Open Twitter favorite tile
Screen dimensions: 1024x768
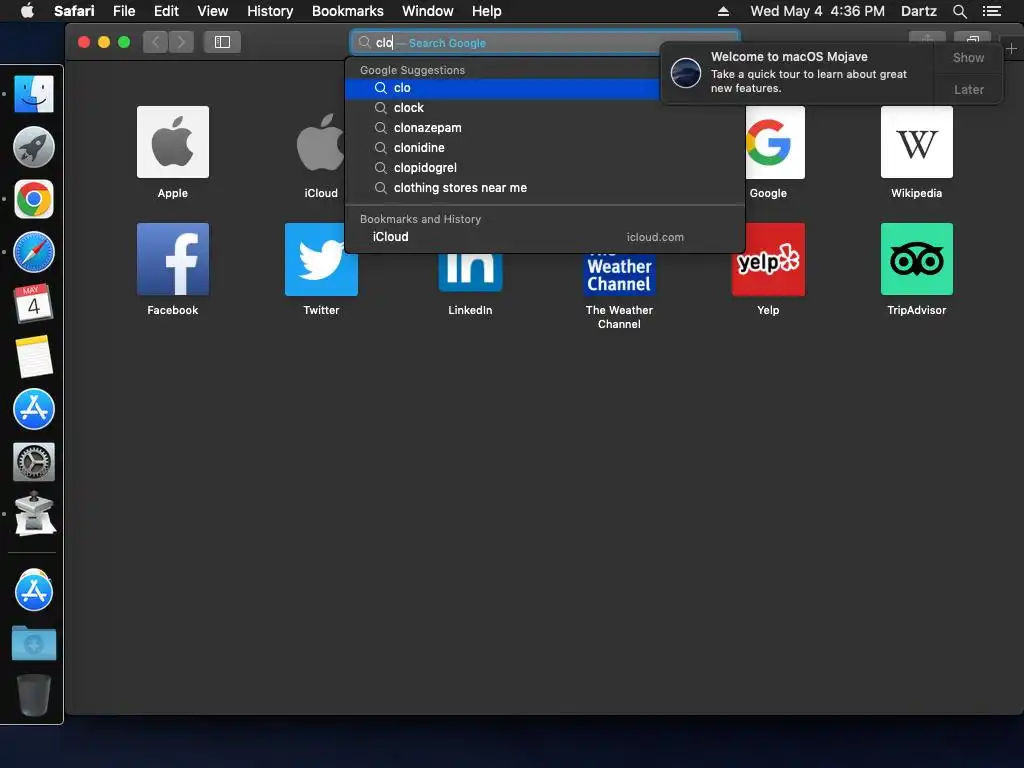pos(321,259)
